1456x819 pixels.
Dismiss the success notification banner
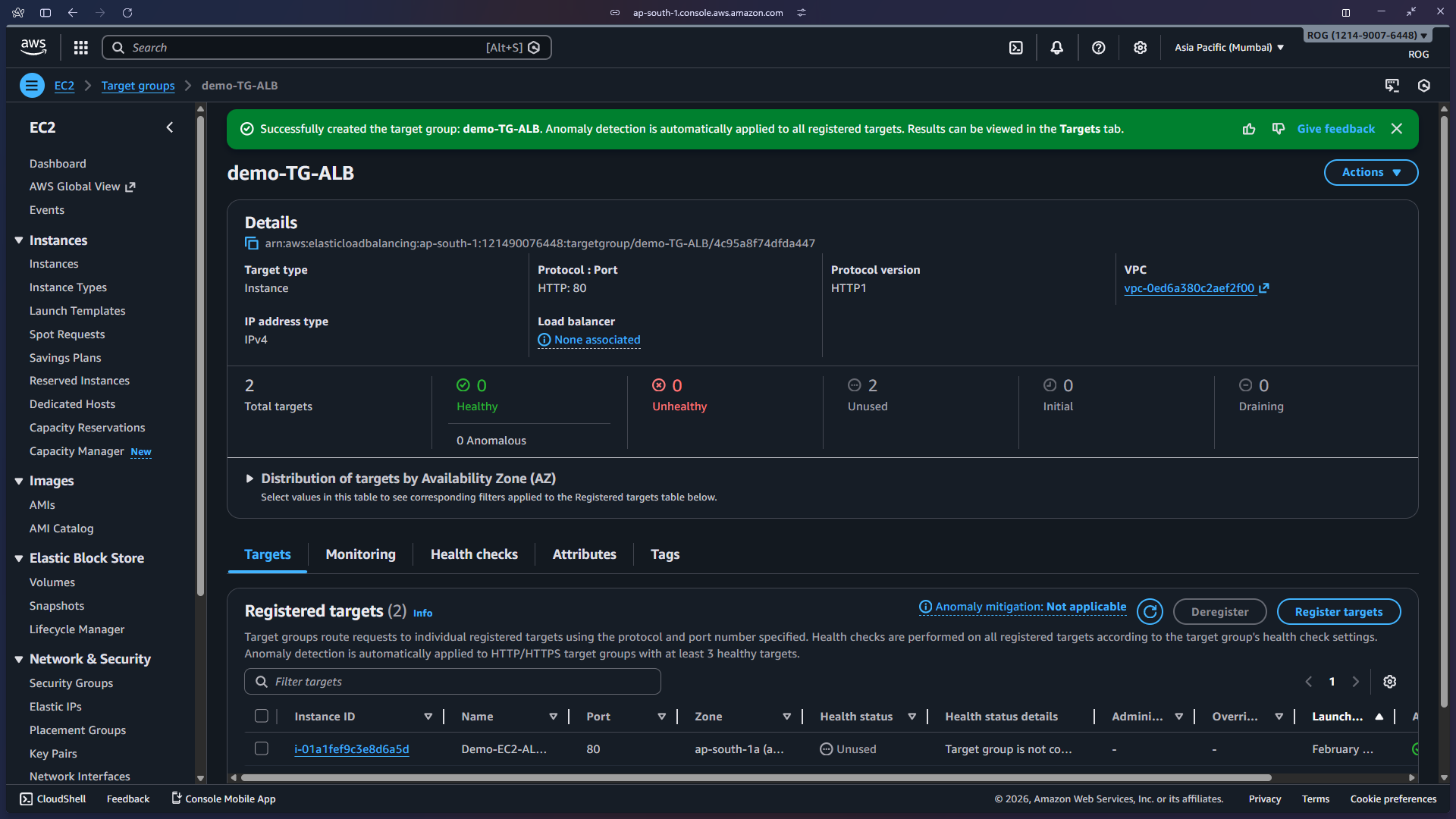click(1397, 129)
